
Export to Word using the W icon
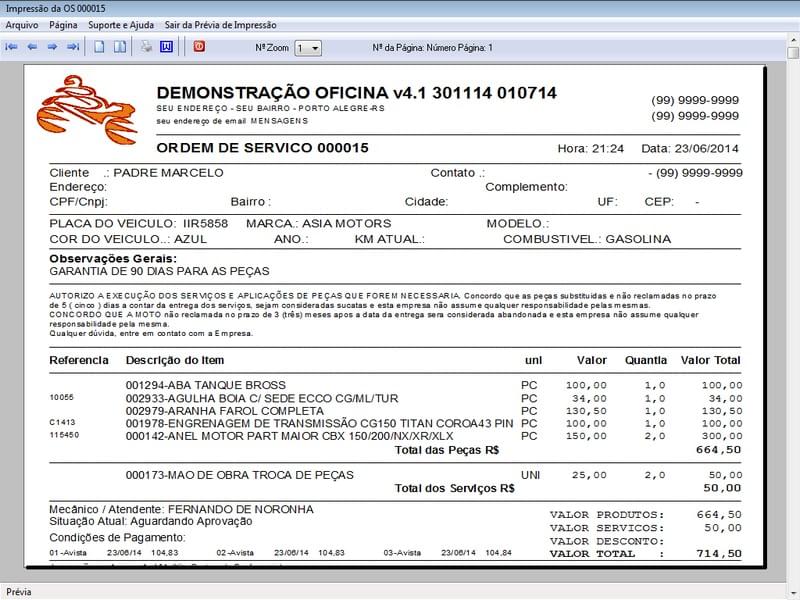[167, 45]
